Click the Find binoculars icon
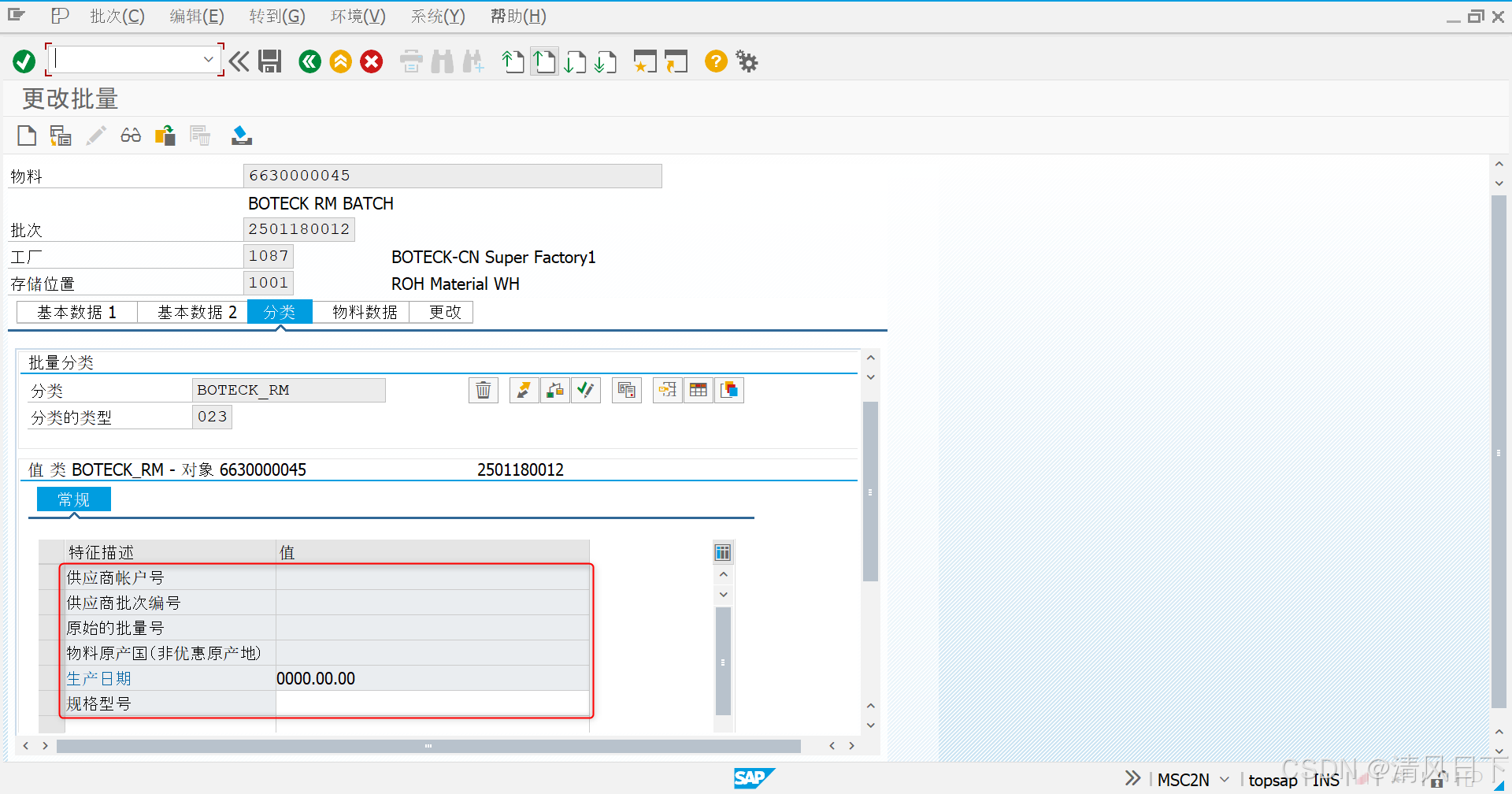Screen dimensions: 1512x794 click(443, 61)
